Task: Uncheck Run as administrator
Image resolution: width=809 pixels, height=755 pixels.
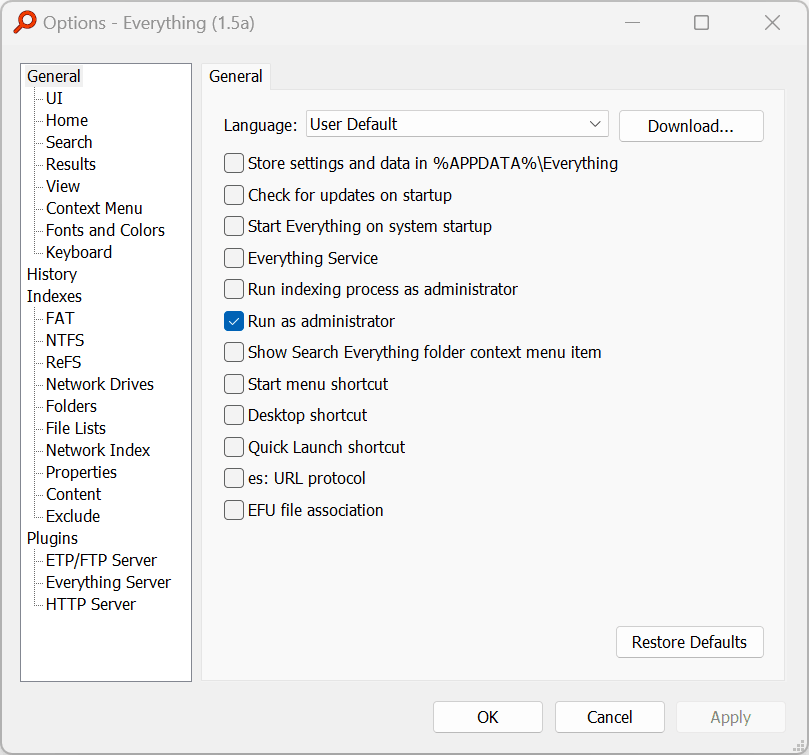Action: tap(234, 321)
